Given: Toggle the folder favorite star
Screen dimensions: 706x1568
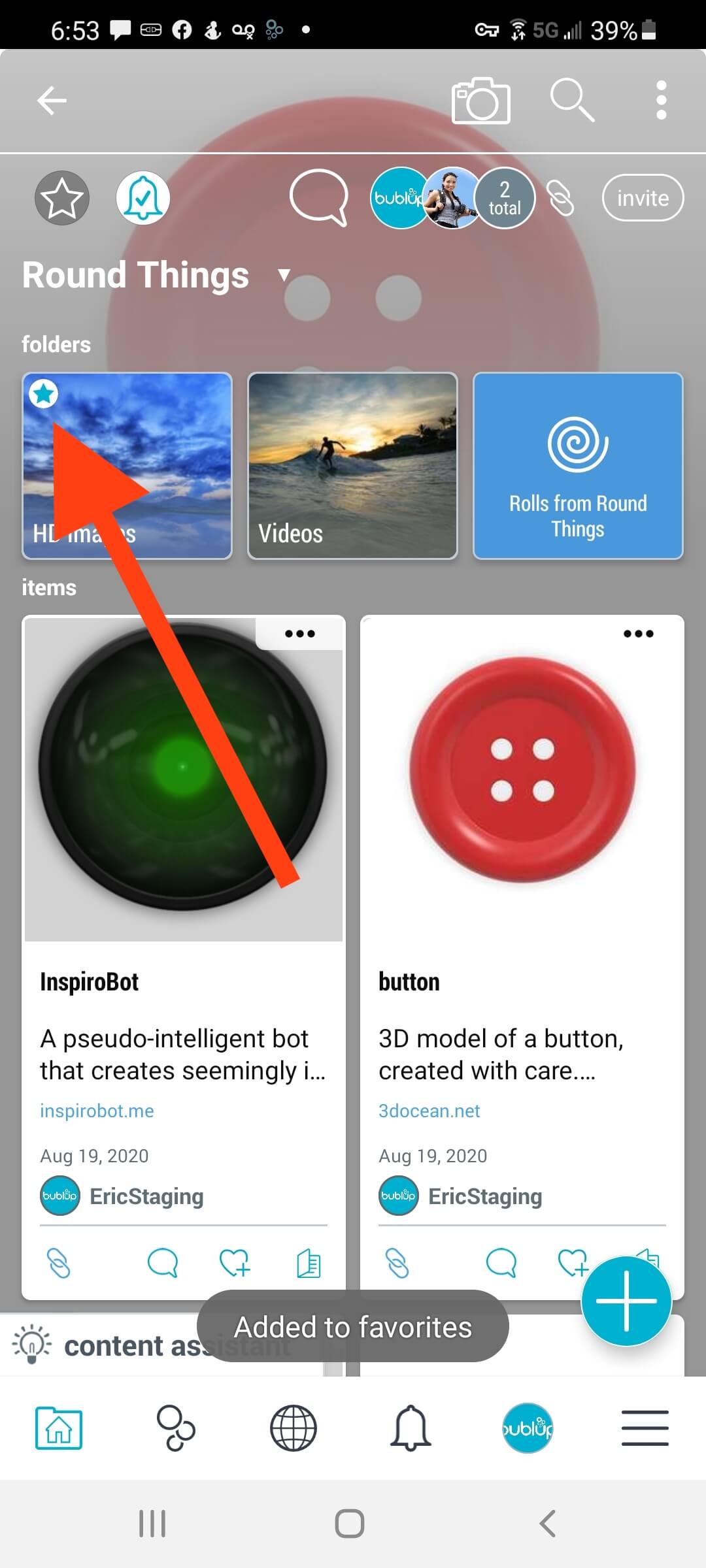Looking at the screenshot, I should pos(62,198).
